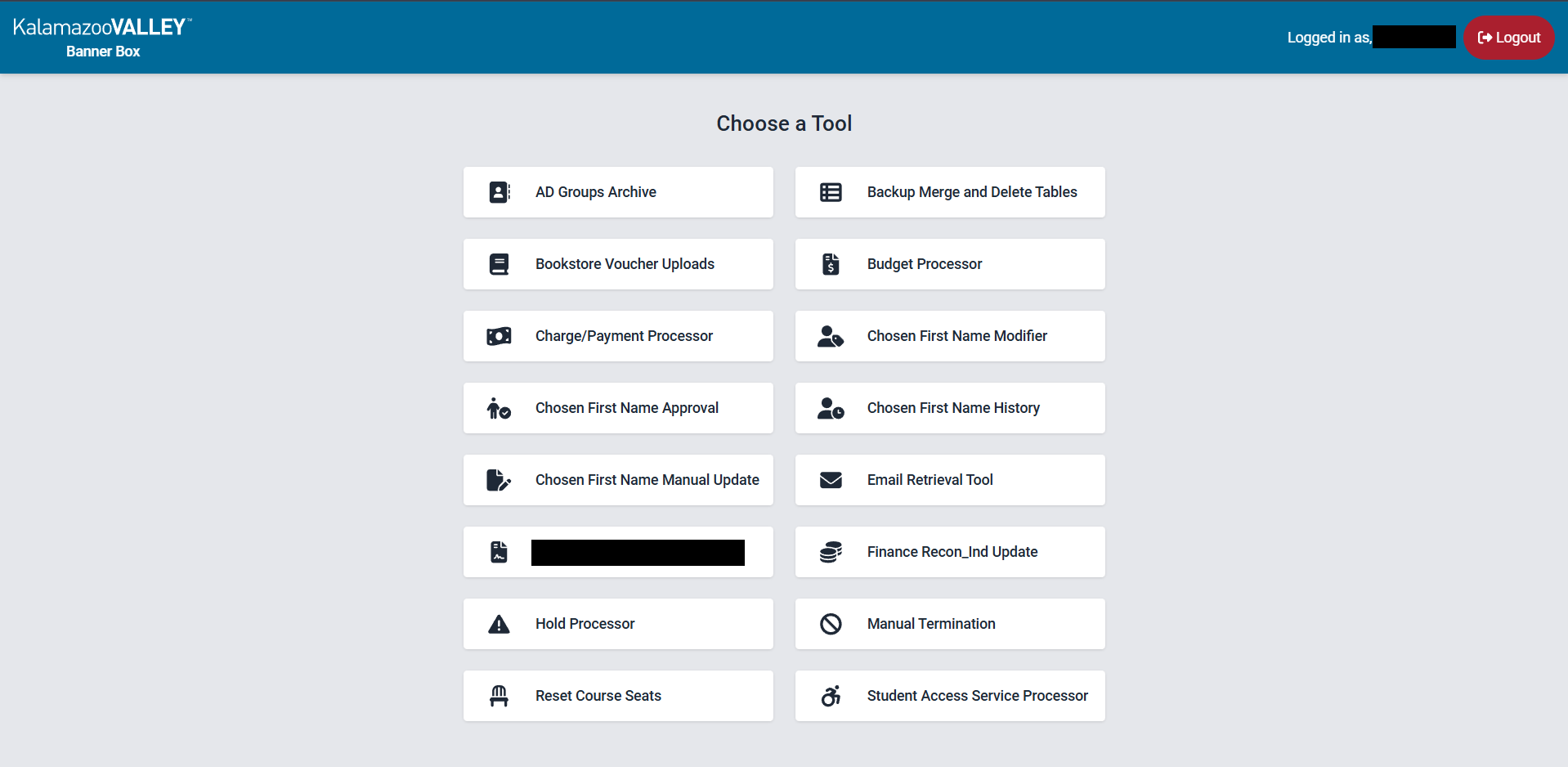Click the KalamazooVALLEY Banner Box logo
The image size is (1568, 767).
point(102,38)
